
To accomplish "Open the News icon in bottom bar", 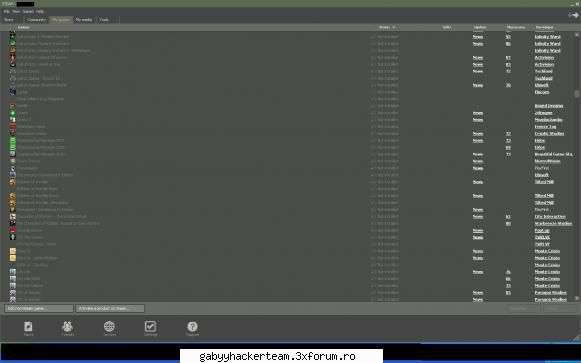I will tap(28, 327).
